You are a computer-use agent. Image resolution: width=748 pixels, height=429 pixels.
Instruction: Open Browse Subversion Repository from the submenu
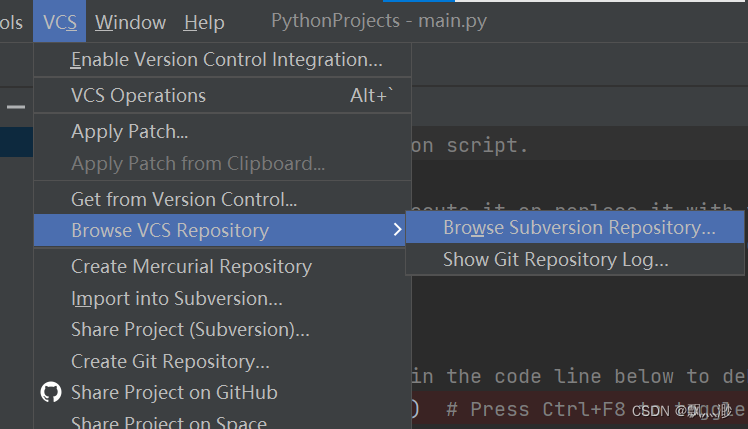pos(579,228)
